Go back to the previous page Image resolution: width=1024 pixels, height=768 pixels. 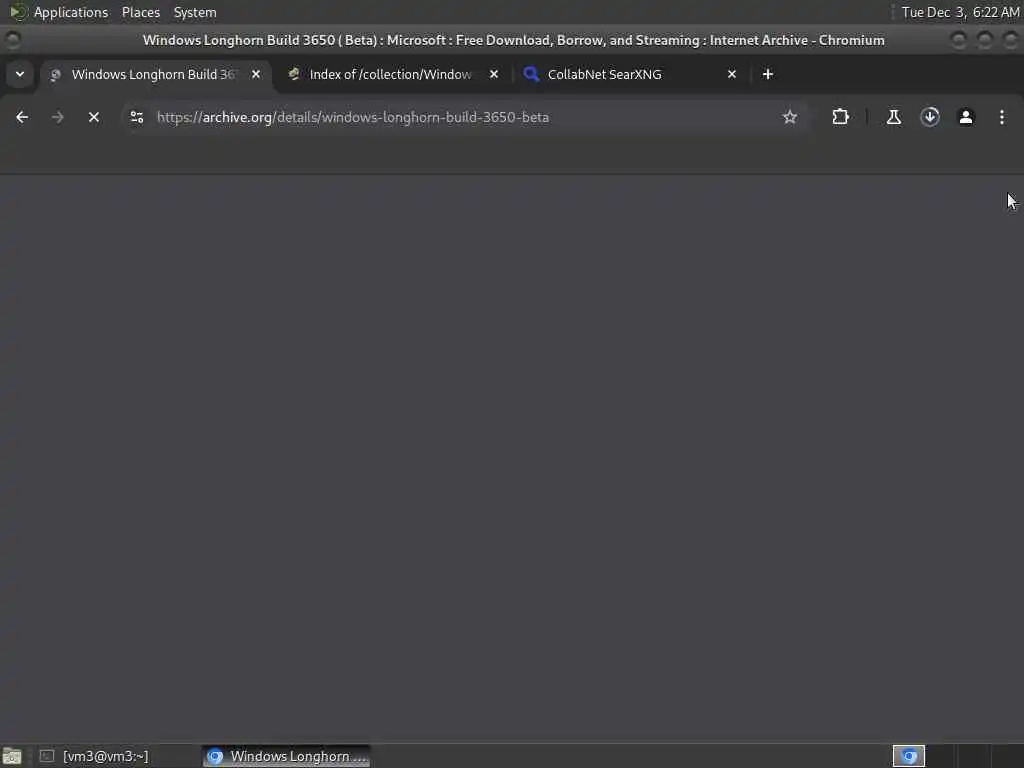22,117
